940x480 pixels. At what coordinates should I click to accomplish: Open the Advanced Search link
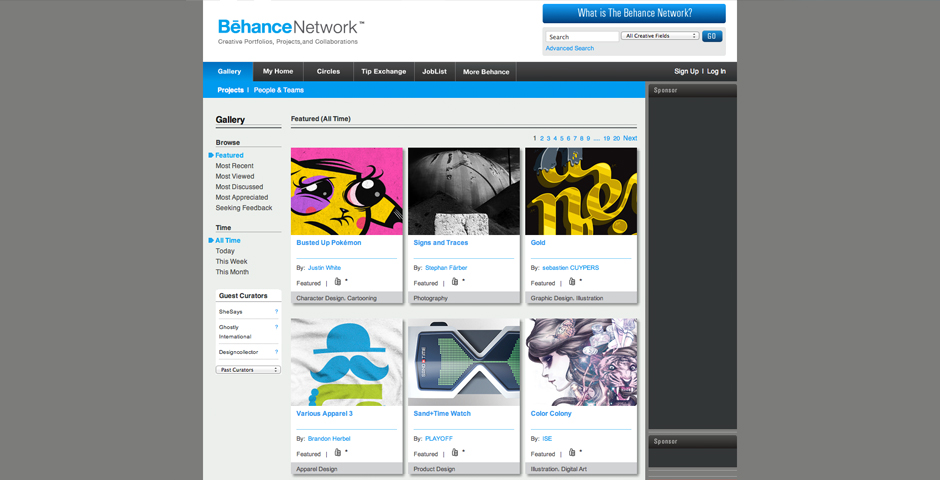coord(570,49)
